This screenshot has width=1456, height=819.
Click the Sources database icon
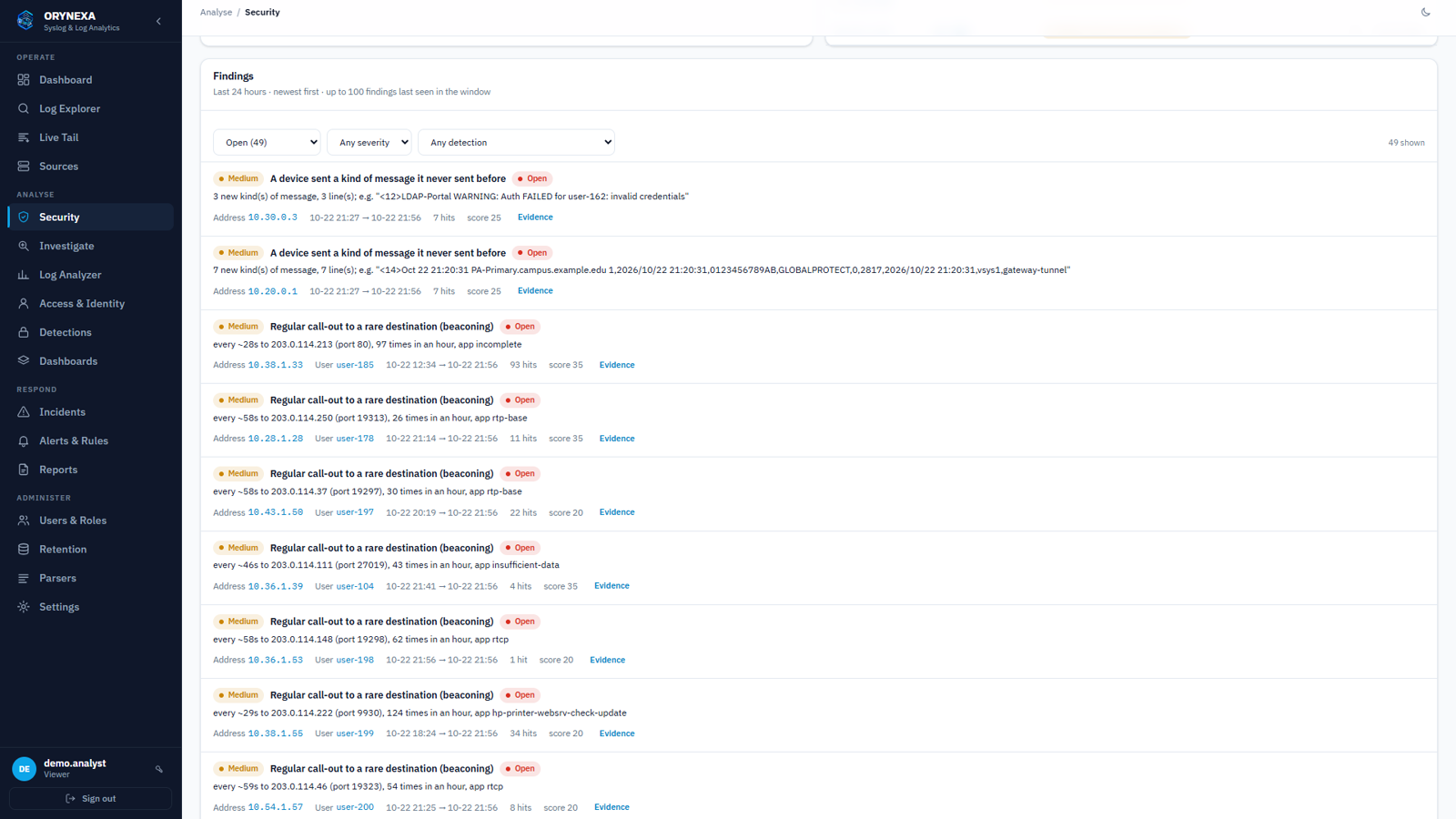pyautogui.click(x=24, y=167)
